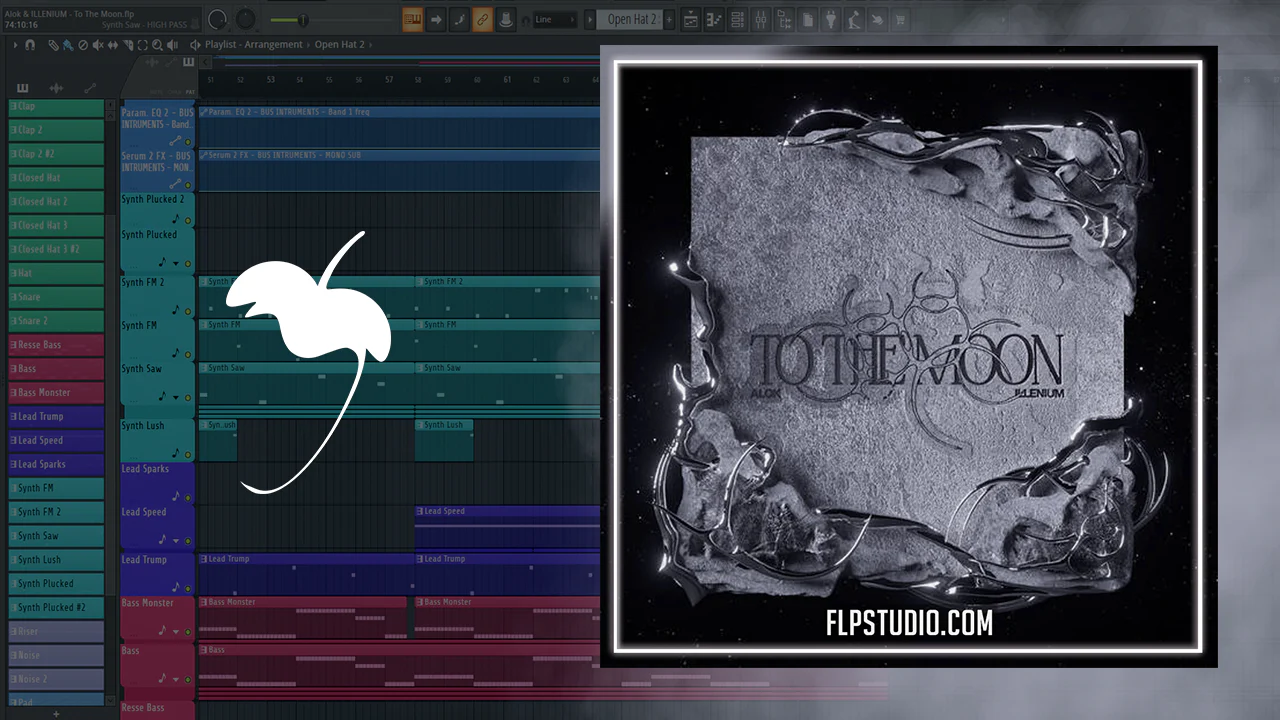Select the marquee Select tool
Viewport: 1280px width, 720px height.
click(x=143, y=45)
